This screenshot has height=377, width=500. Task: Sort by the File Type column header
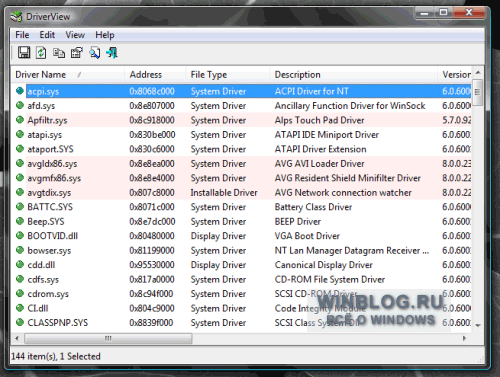(227, 74)
